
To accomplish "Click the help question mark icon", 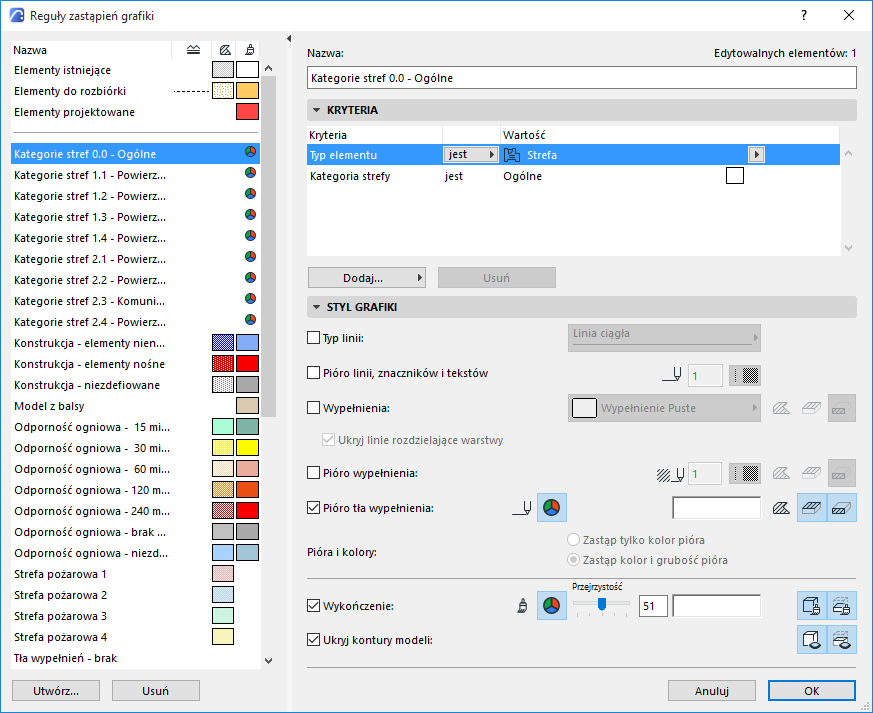I will 803,16.
